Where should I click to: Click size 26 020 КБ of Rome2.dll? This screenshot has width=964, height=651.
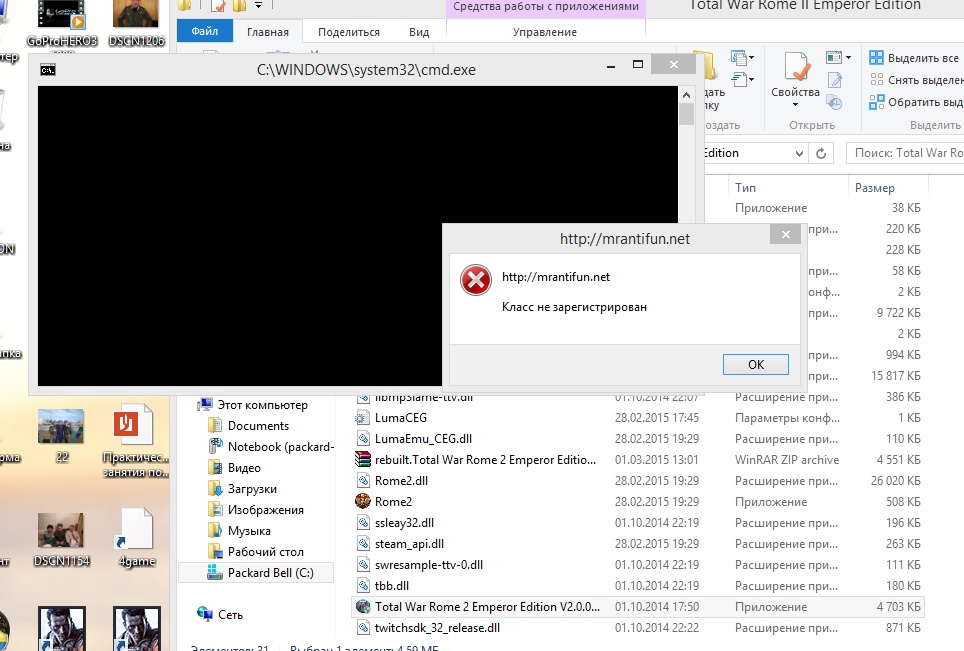coord(895,481)
